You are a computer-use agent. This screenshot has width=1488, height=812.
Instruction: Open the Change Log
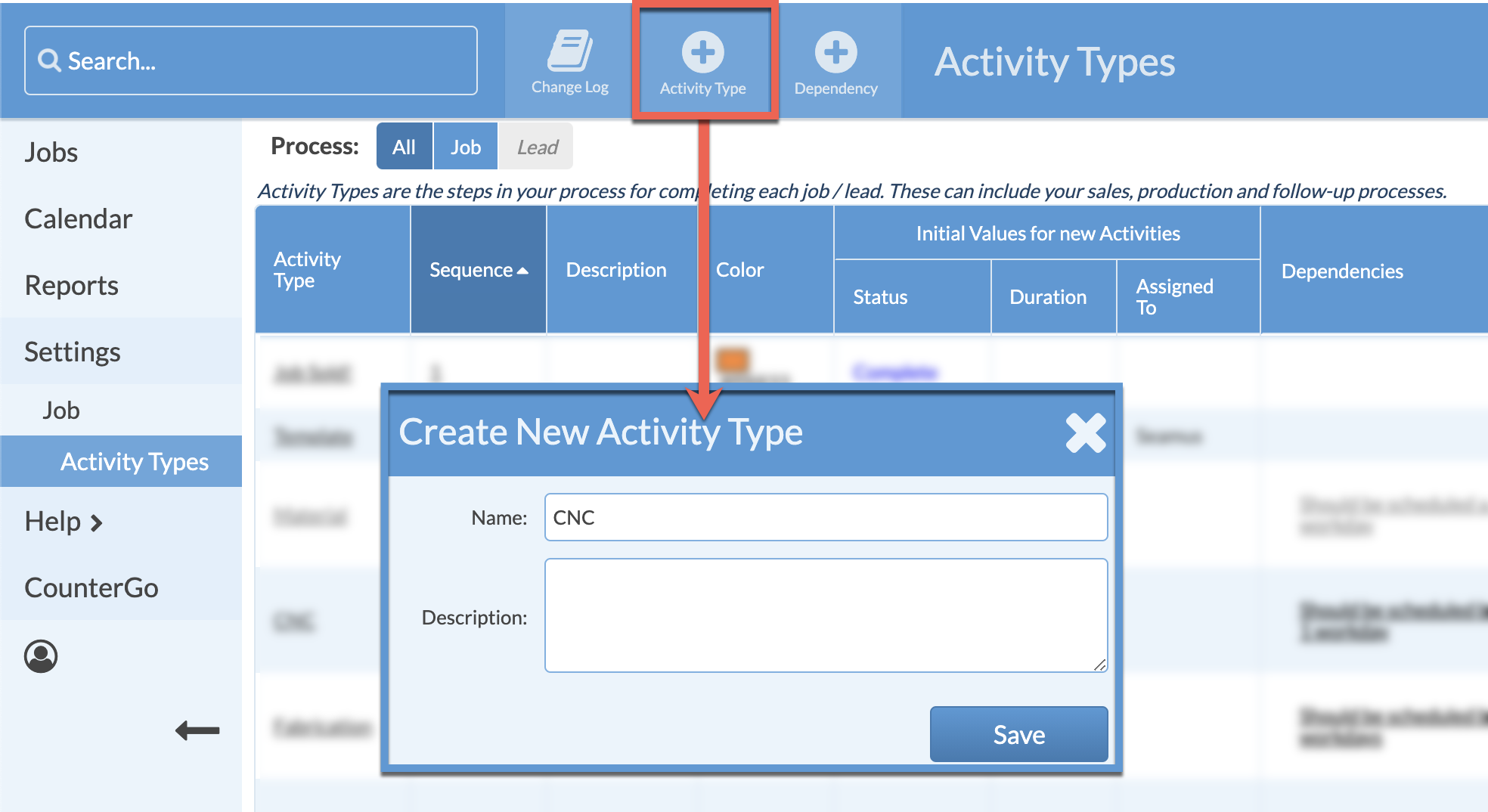point(568,57)
